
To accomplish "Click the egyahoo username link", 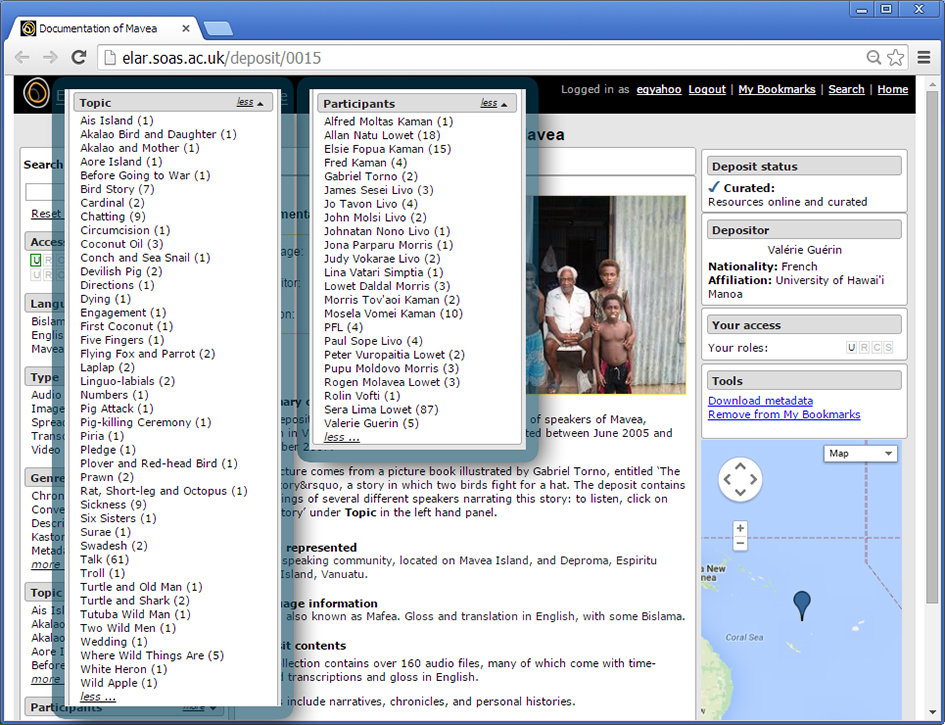I will 659,89.
